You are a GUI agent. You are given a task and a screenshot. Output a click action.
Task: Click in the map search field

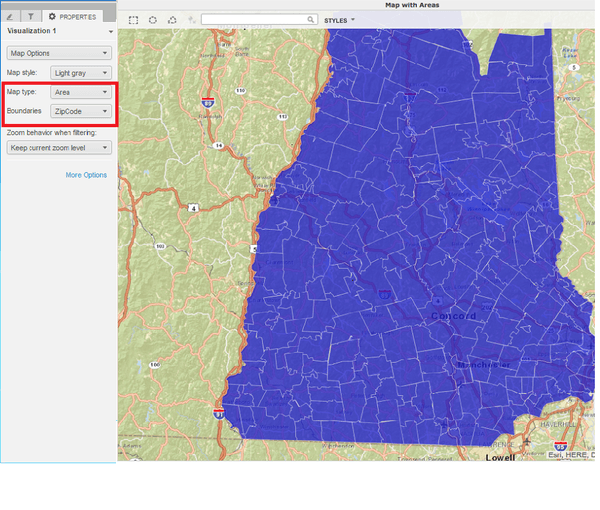point(255,20)
